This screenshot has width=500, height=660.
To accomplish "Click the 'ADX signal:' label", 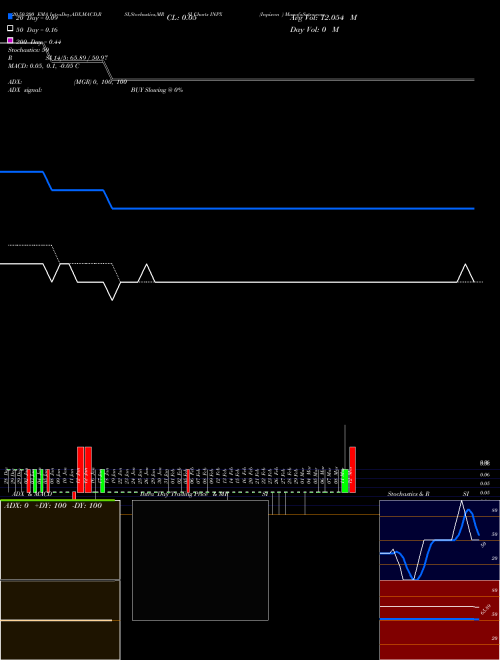I will coord(25,90).
